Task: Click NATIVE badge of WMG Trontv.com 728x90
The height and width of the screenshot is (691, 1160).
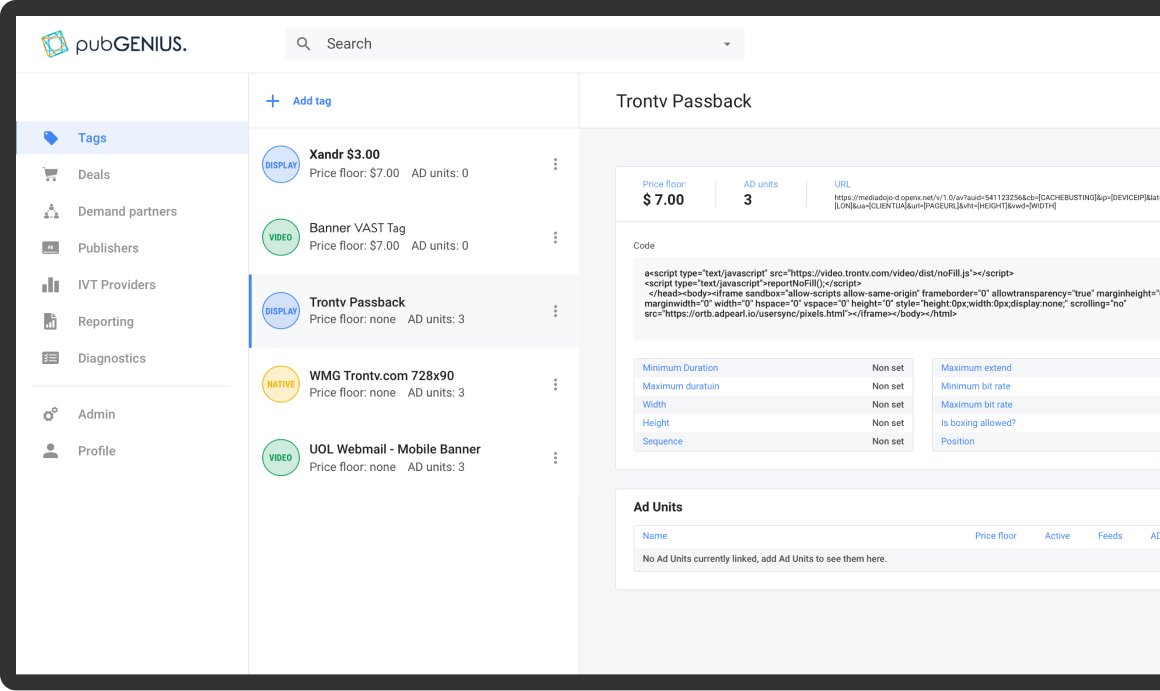Action: (281, 384)
